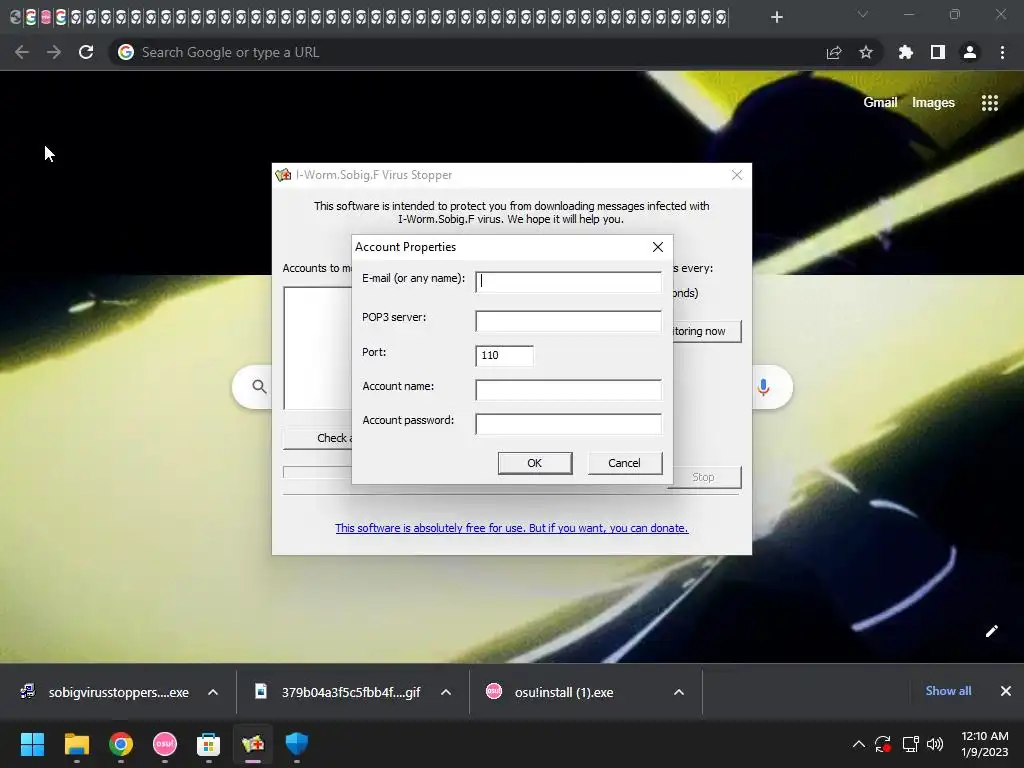Open the Windows Start menu

[x=32, y=744]
